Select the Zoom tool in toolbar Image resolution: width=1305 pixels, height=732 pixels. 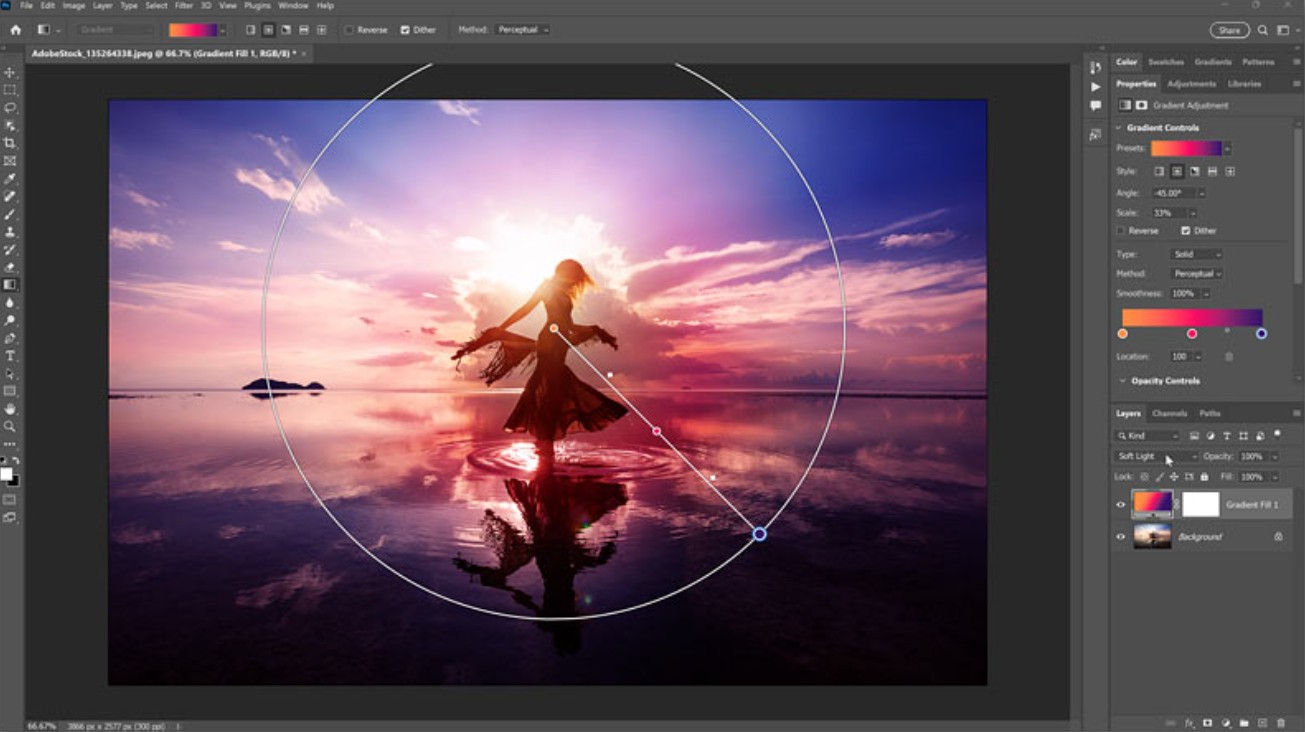10,427
